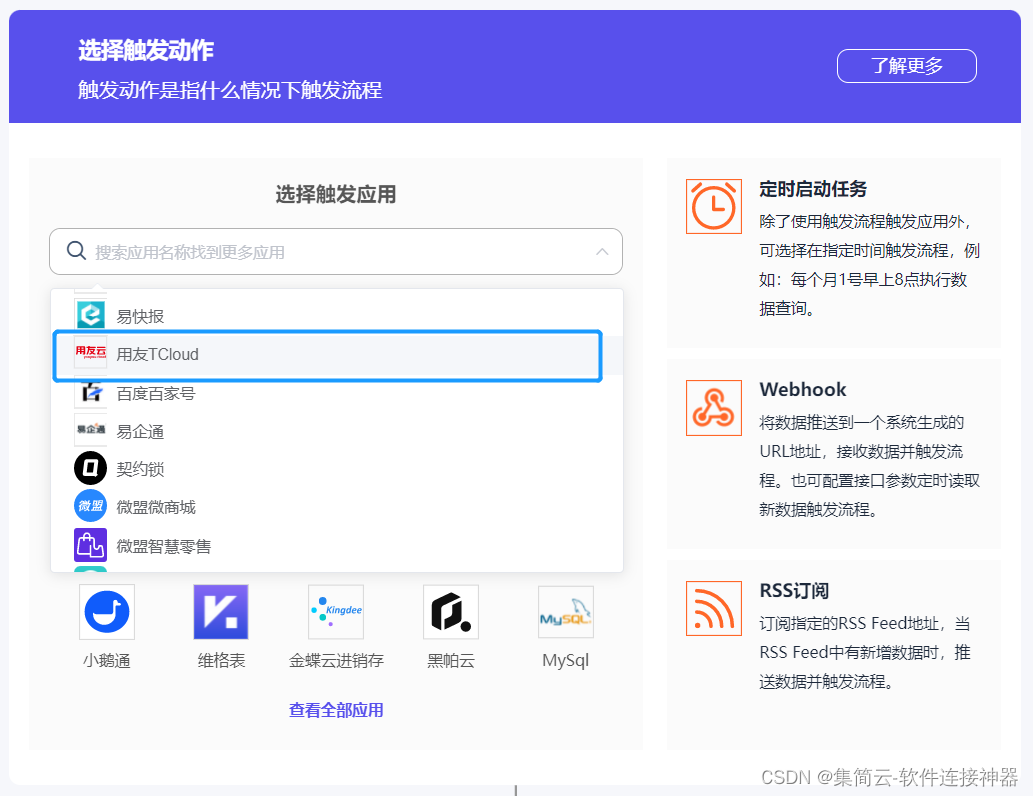Click 微盟智慧零售 label text
Viewport: 1033px width, 796px height.
[163, 546]
